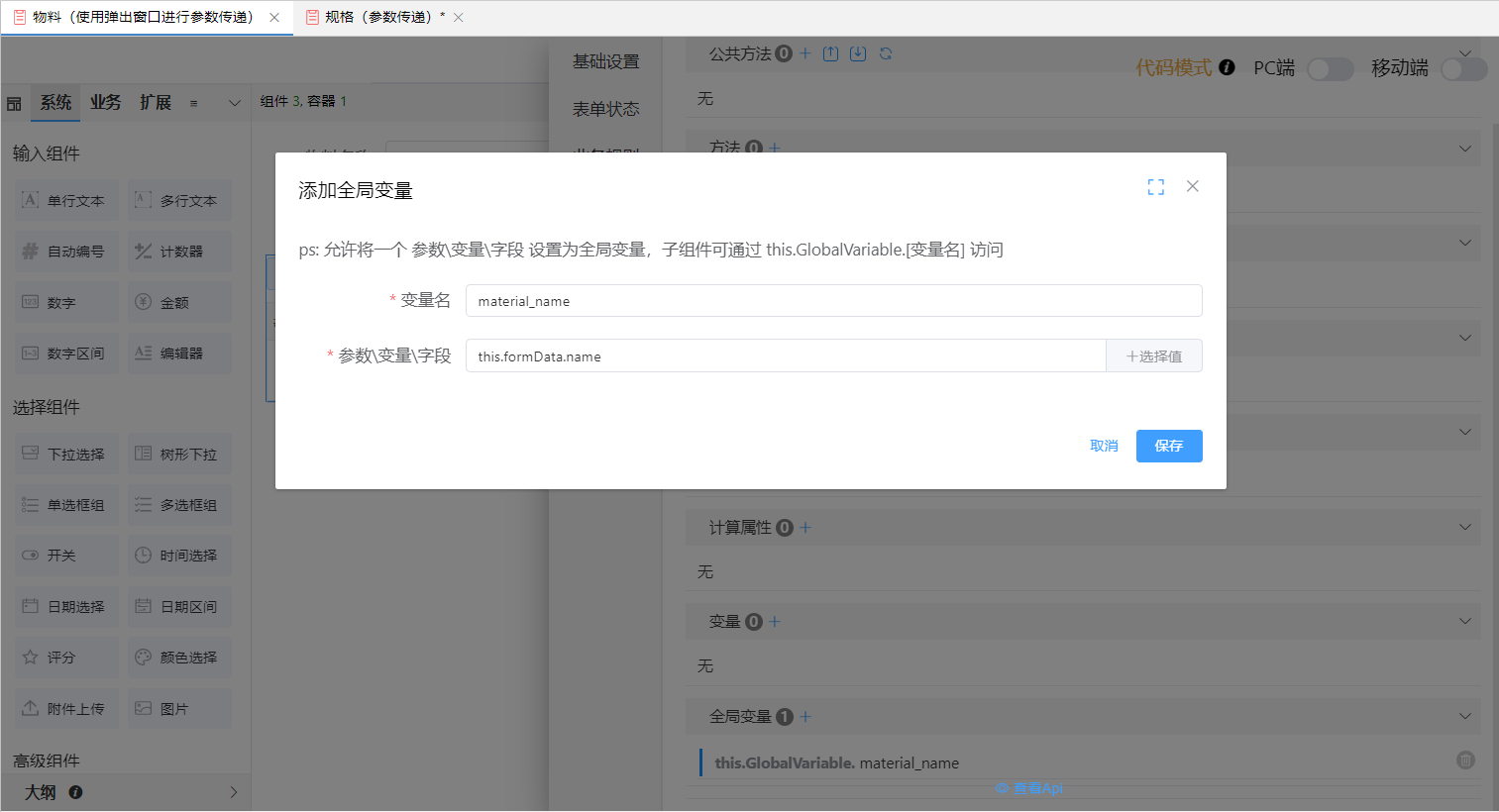The image size is (1499, 812).
Task: Select the 业务 component tab
Action: [105, 102]
